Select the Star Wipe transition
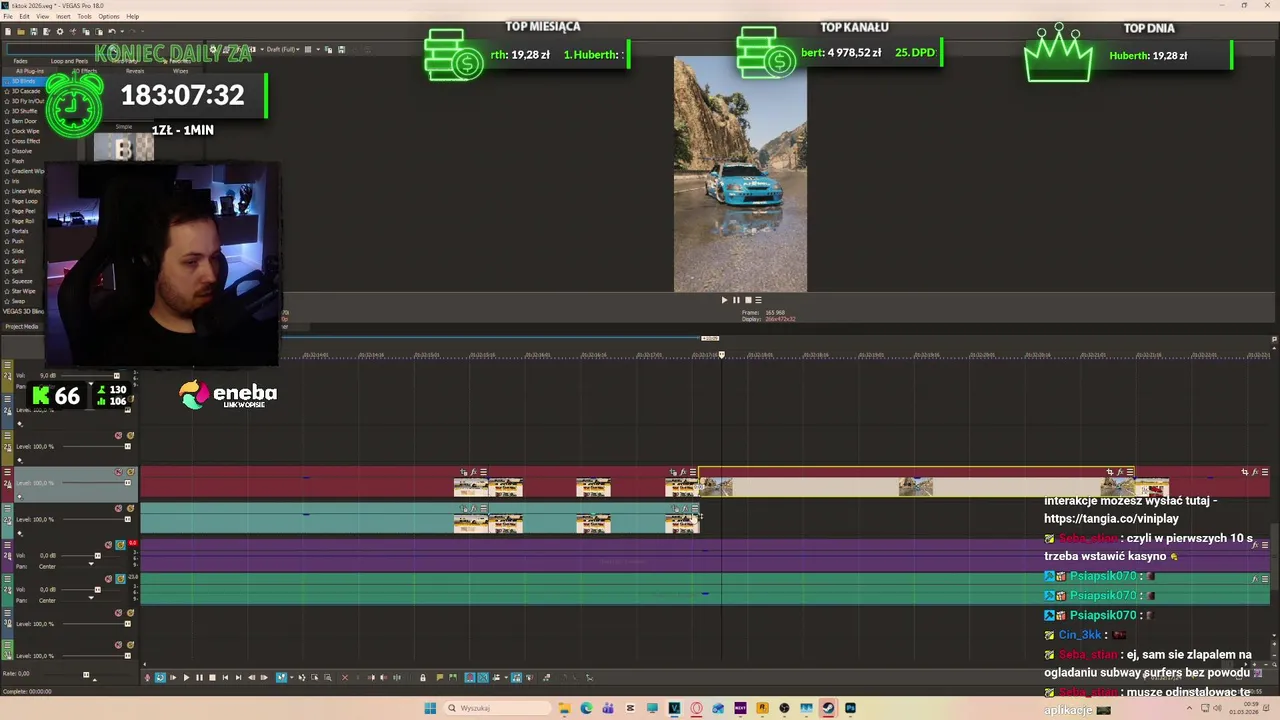1280x720 pixels. (23, 291)
